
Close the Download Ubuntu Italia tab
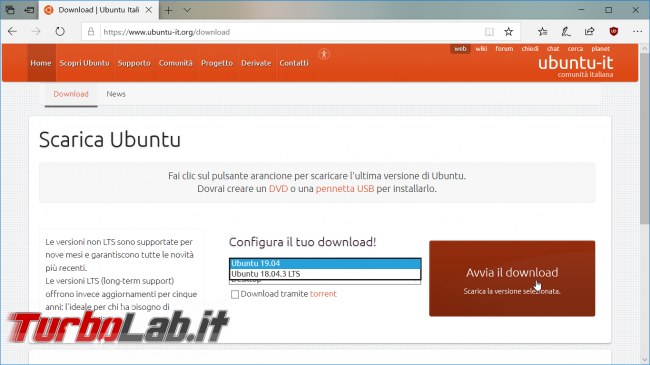[148, 10]
